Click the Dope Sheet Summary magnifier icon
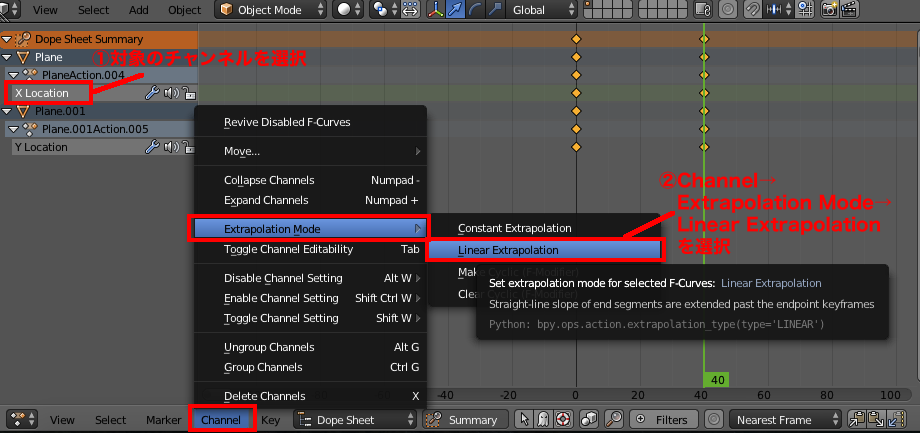Viewport: 920px width, 433px height. tap(23, 39)
